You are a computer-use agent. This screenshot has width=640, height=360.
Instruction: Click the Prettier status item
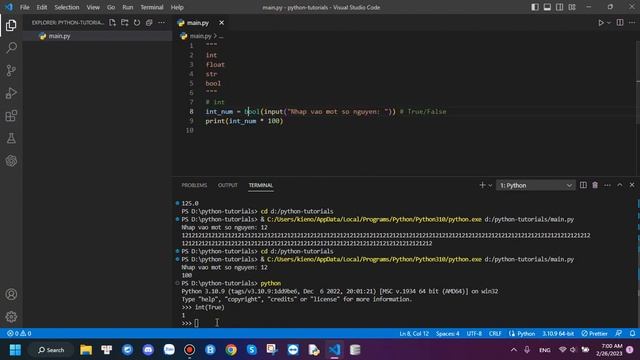[594, 333]
